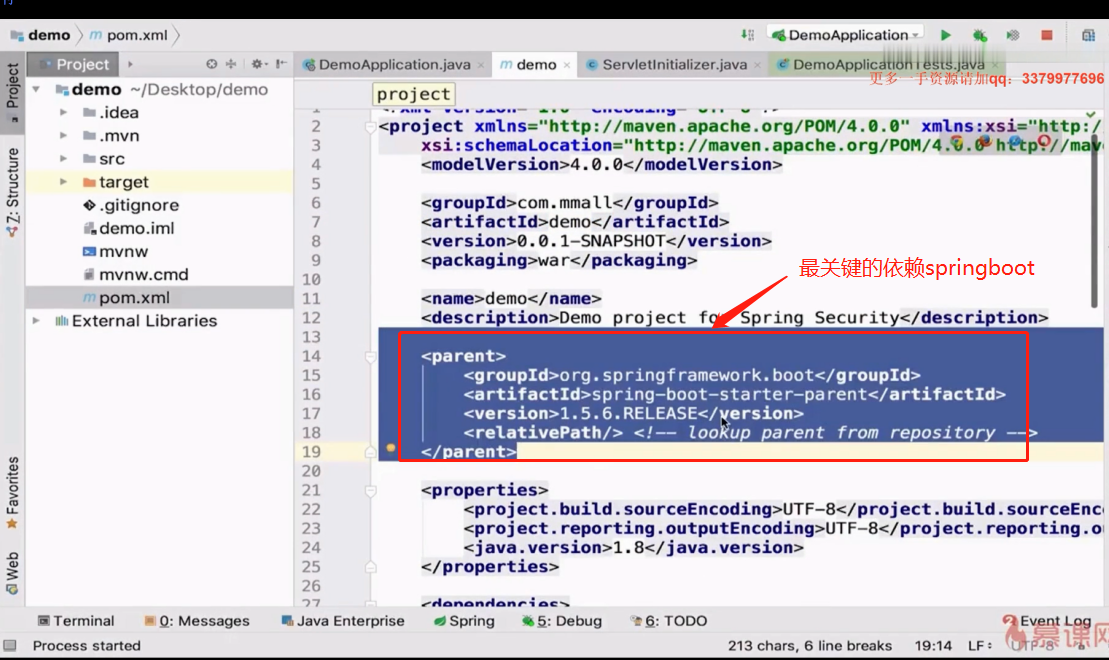Change line separator LF in status bar
1109x660 pixels.
tap(980, 646)
